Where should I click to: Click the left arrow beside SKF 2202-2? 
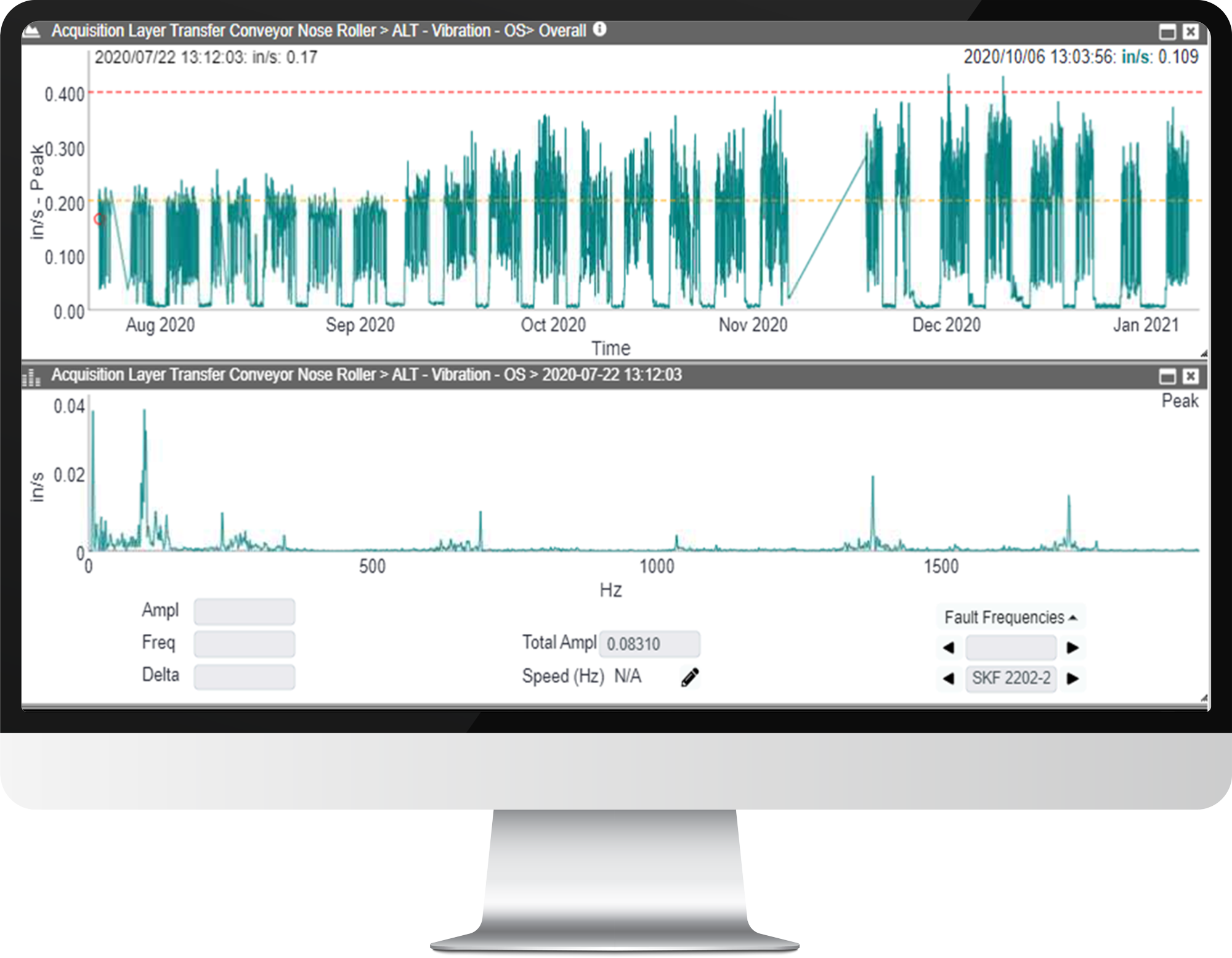coord(949,679)
